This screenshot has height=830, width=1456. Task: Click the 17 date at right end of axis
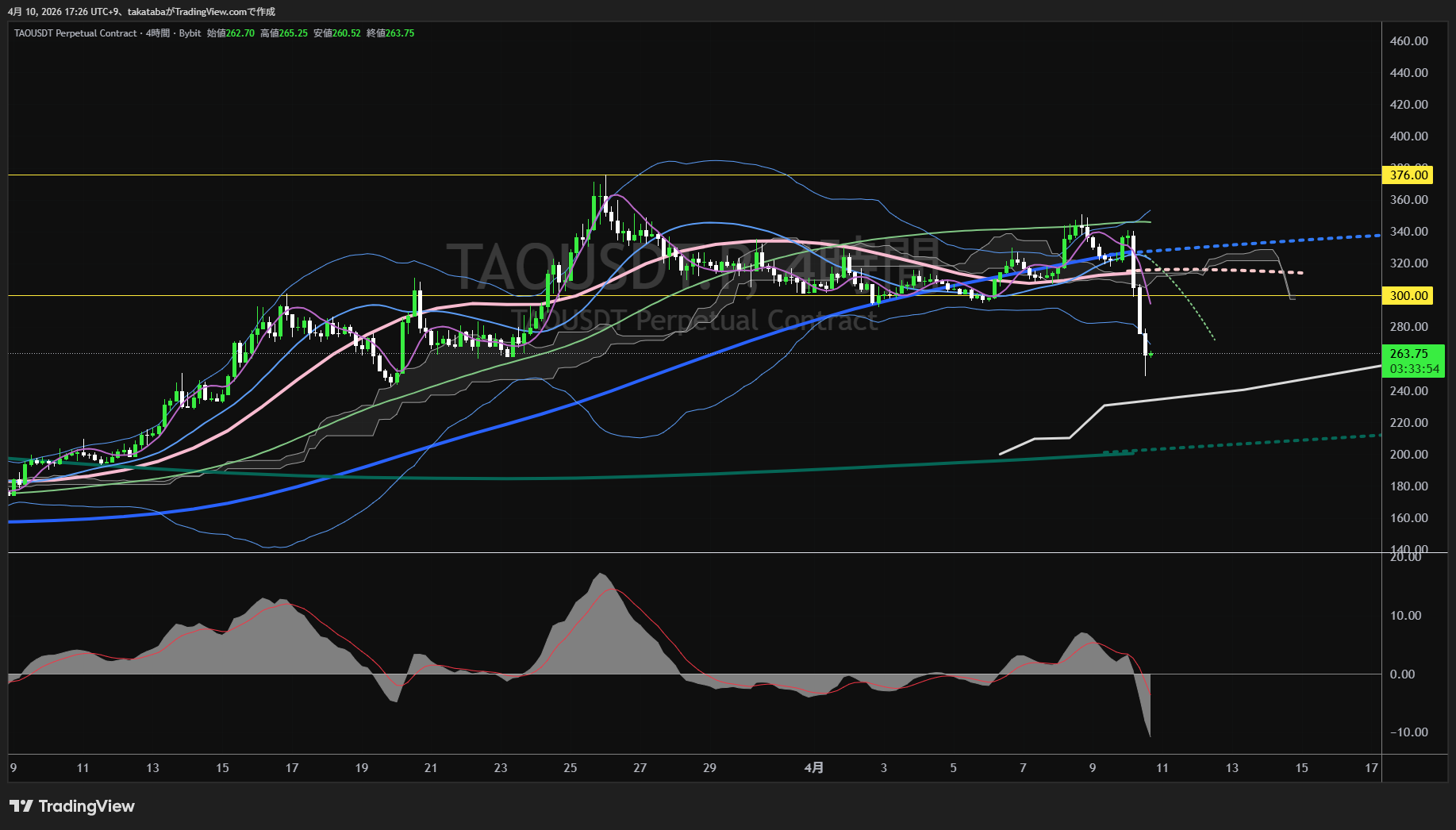tap(1371, 767)
